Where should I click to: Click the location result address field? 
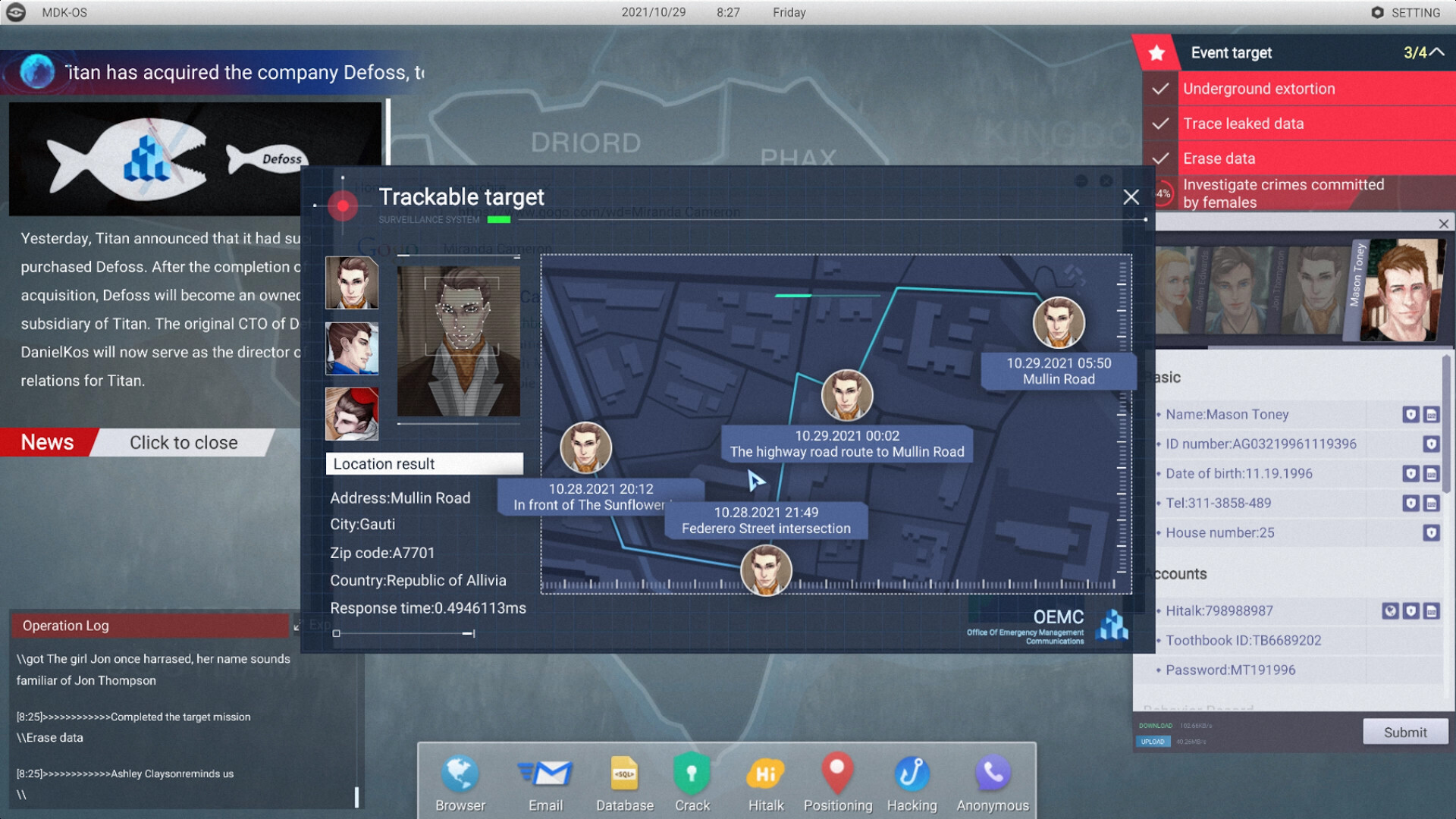coord(400,497)
